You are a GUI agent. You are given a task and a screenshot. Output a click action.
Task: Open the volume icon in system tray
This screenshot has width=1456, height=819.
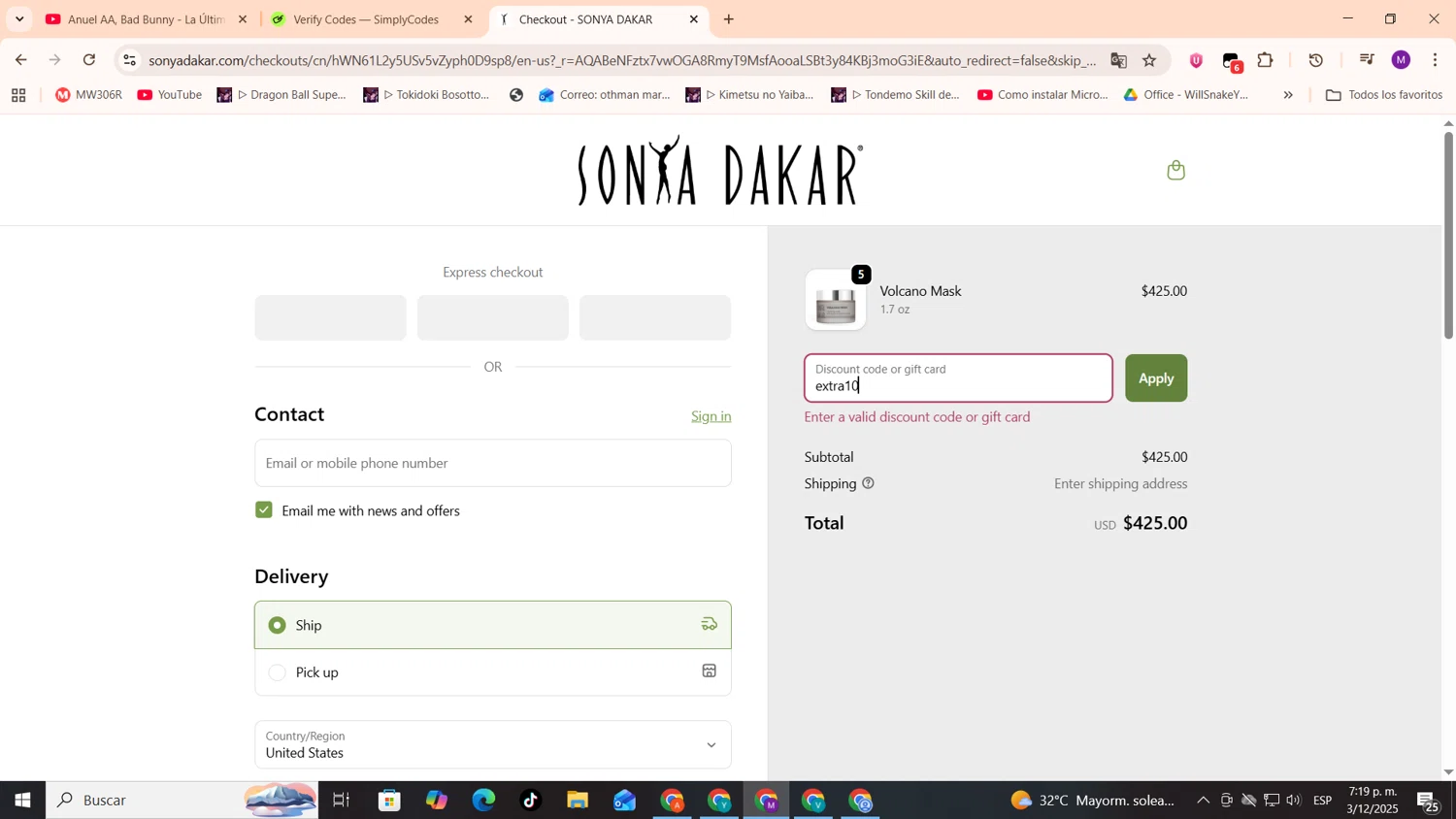coord(1293,801)
